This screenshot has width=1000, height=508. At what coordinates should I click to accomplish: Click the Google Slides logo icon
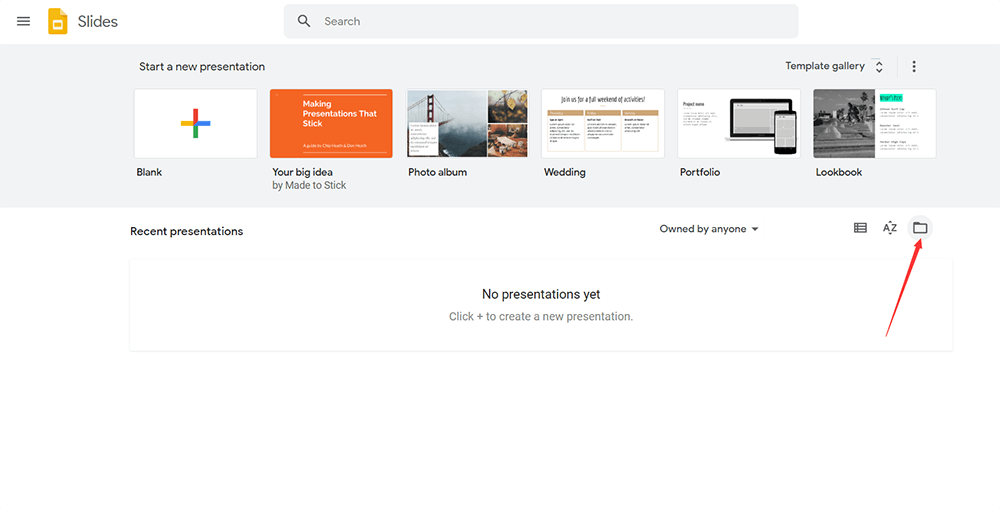[58, 21]
